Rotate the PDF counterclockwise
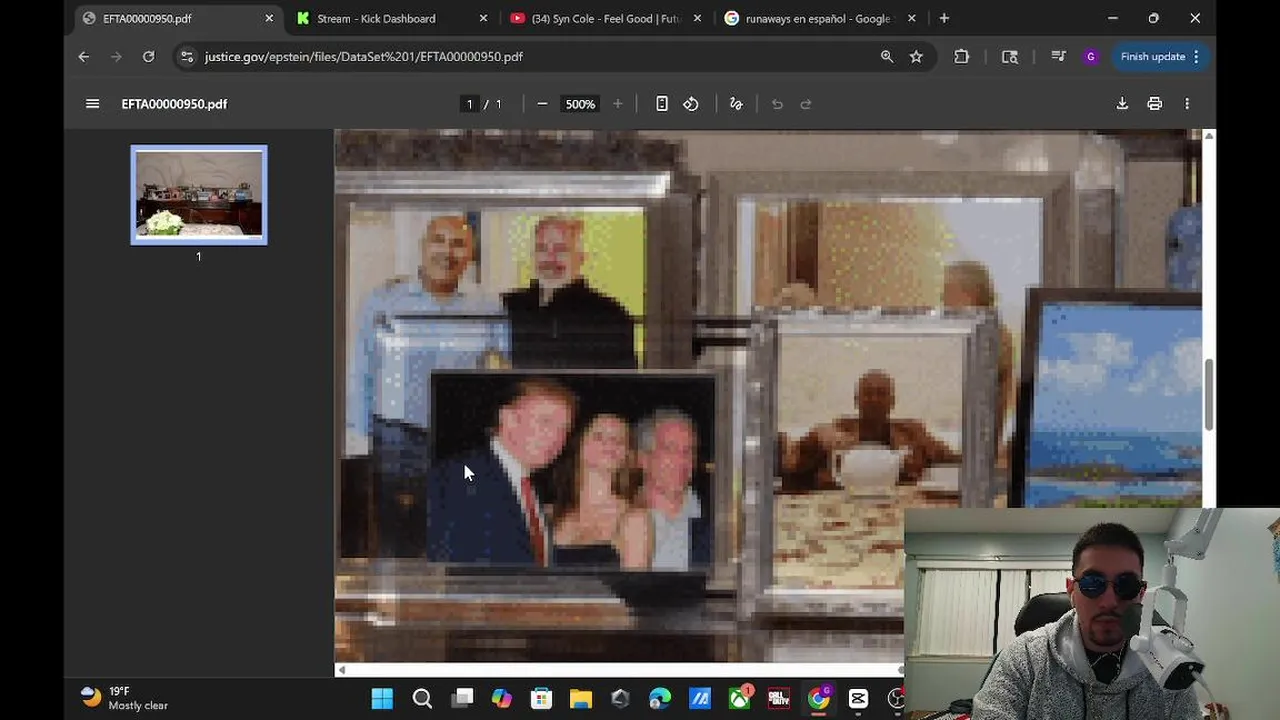The width and height of the screenshot is (1280, 720). (691, 104)
